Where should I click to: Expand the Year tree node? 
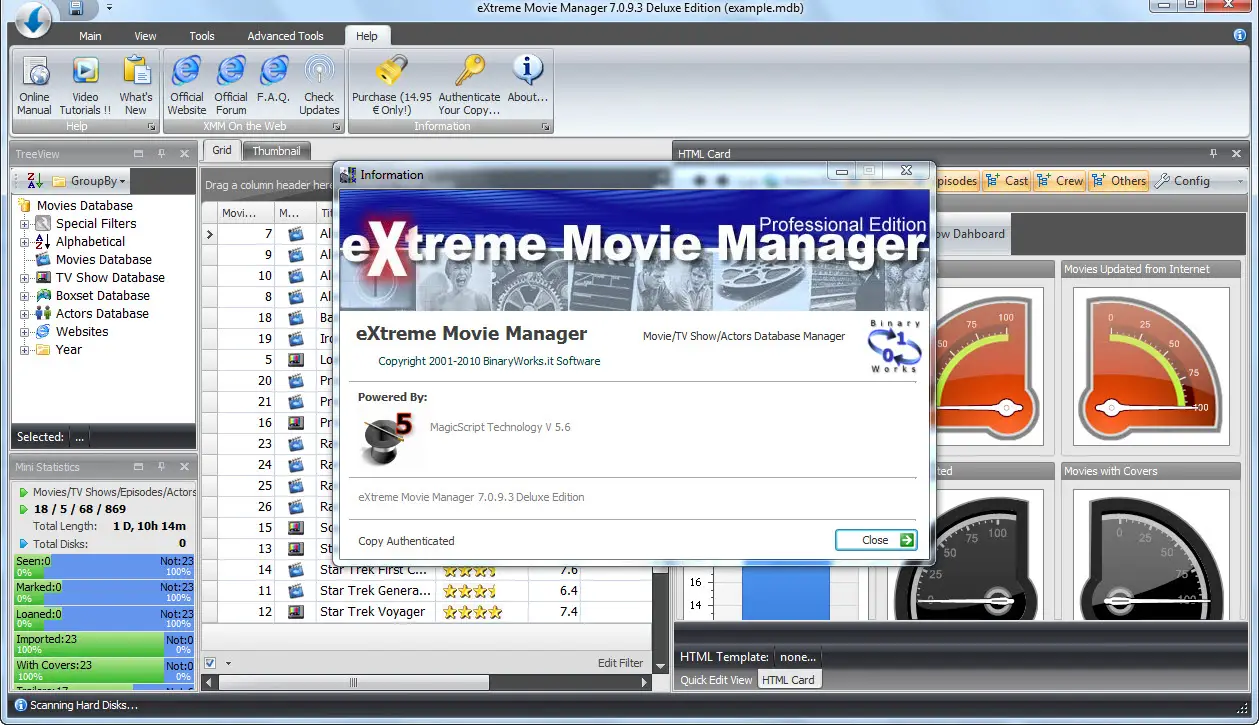tap(25, 350)
